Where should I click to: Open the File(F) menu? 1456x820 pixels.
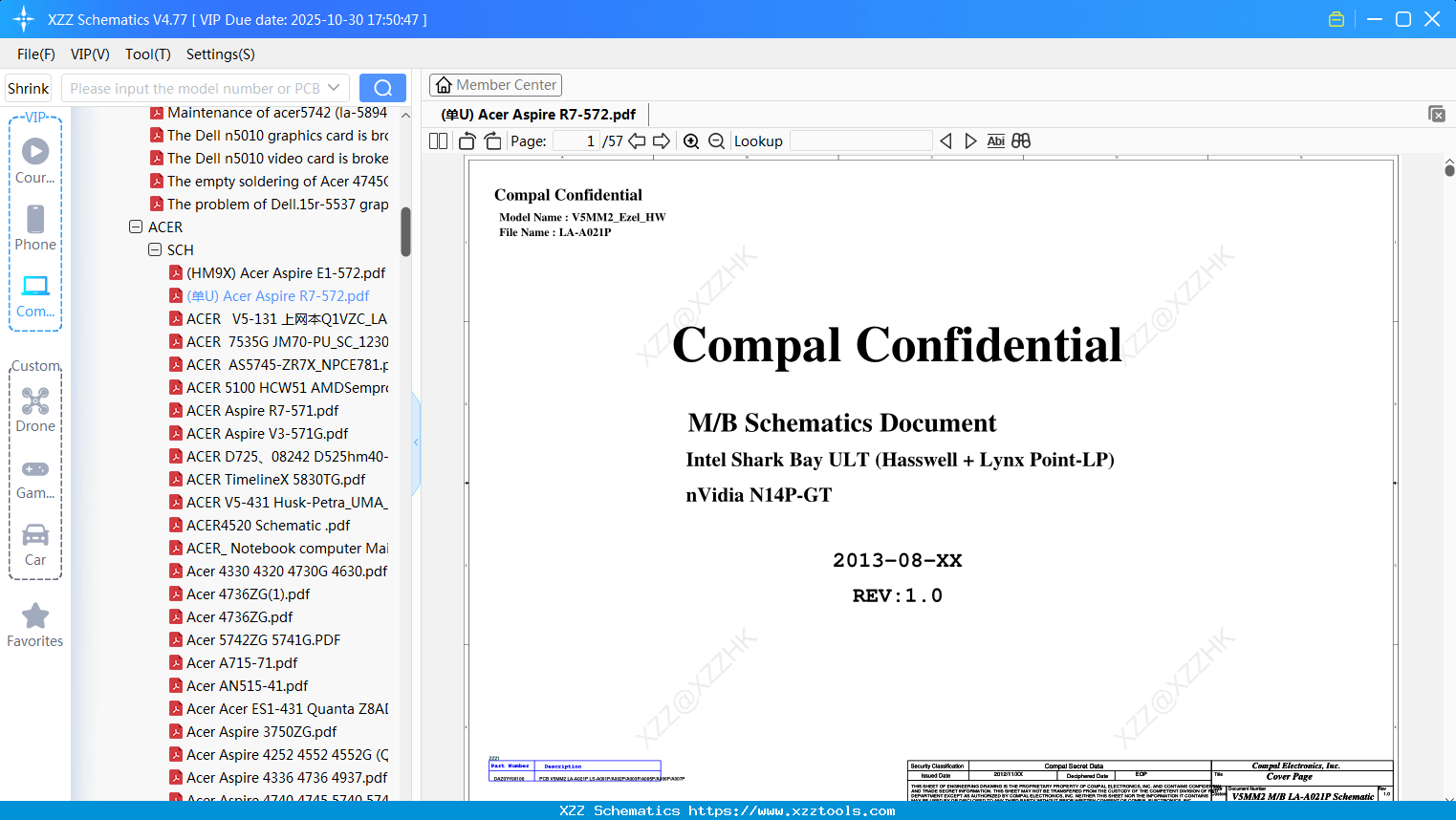(36, 54)
